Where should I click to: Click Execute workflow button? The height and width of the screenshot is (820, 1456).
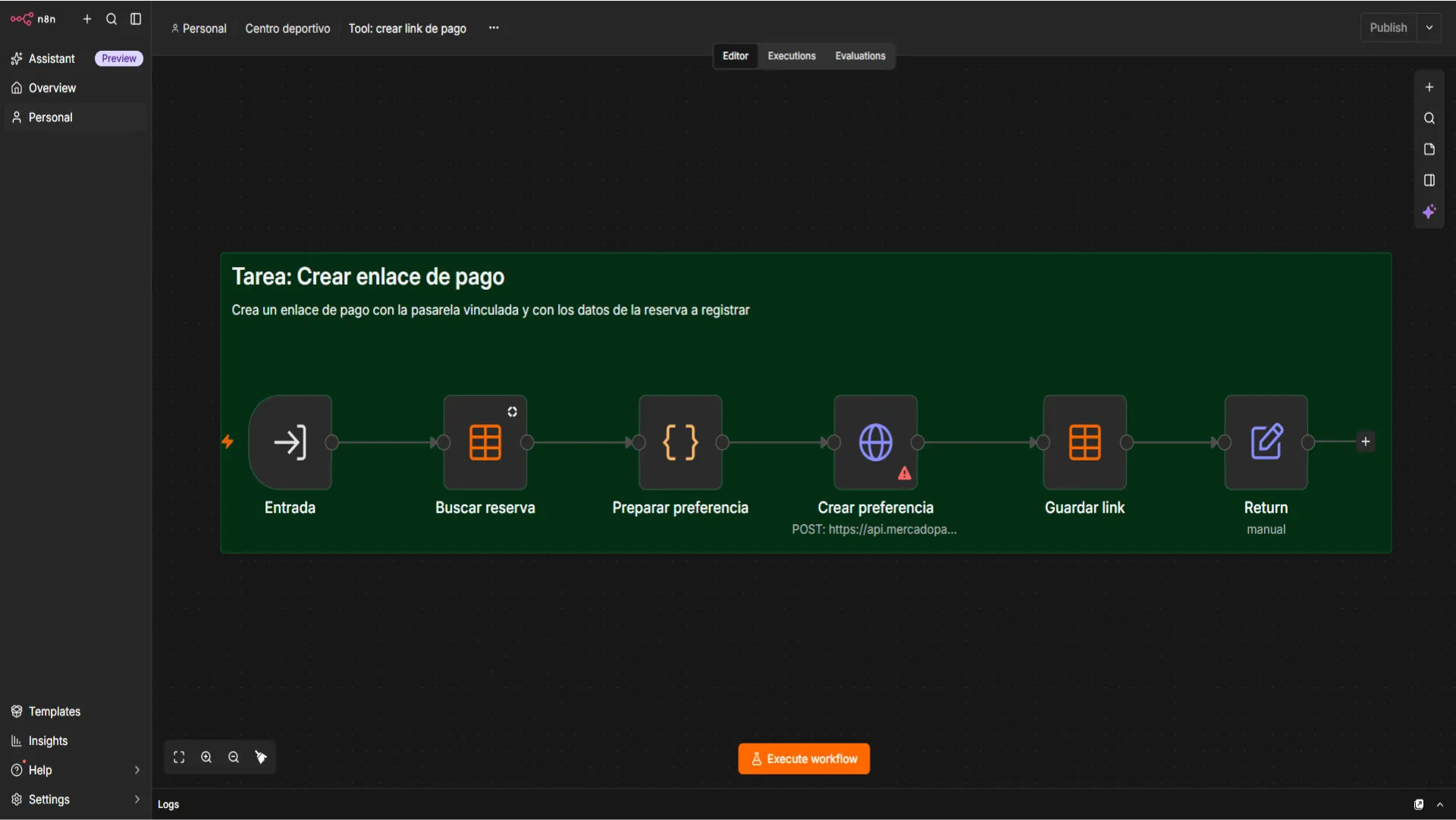point(804,759)
